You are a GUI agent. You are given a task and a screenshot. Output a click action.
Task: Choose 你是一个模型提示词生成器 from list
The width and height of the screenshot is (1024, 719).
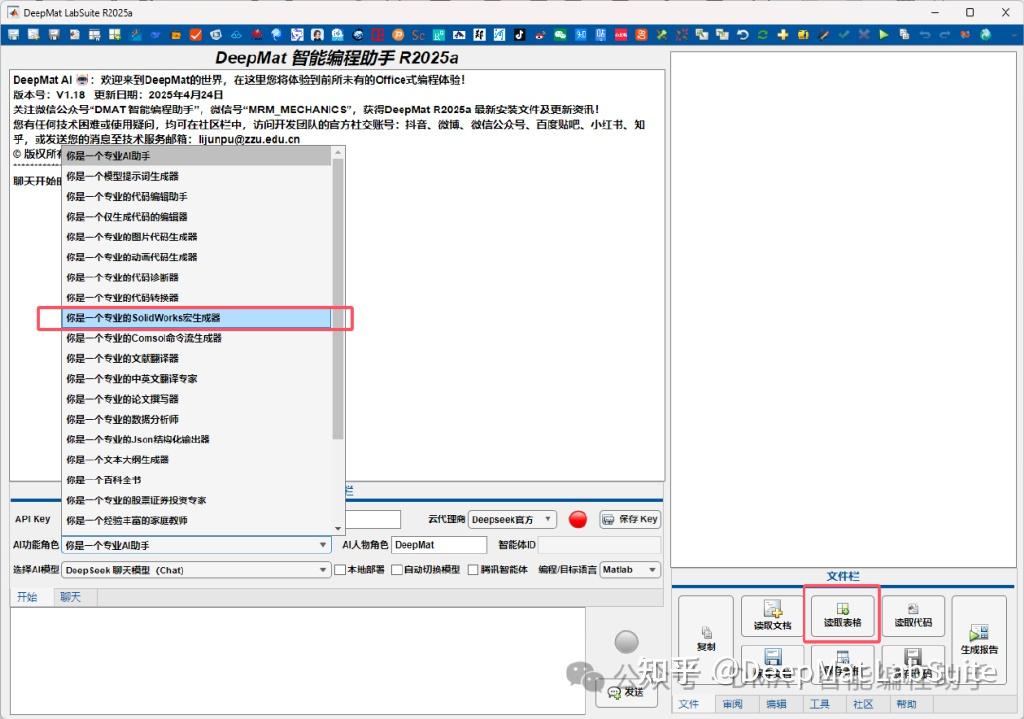pos(197,176)
